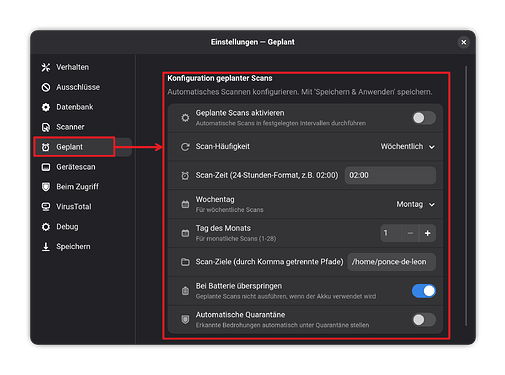Open Gerätescan settings page
The width and height of the screenshot is (505, 375).
(83, 167)
